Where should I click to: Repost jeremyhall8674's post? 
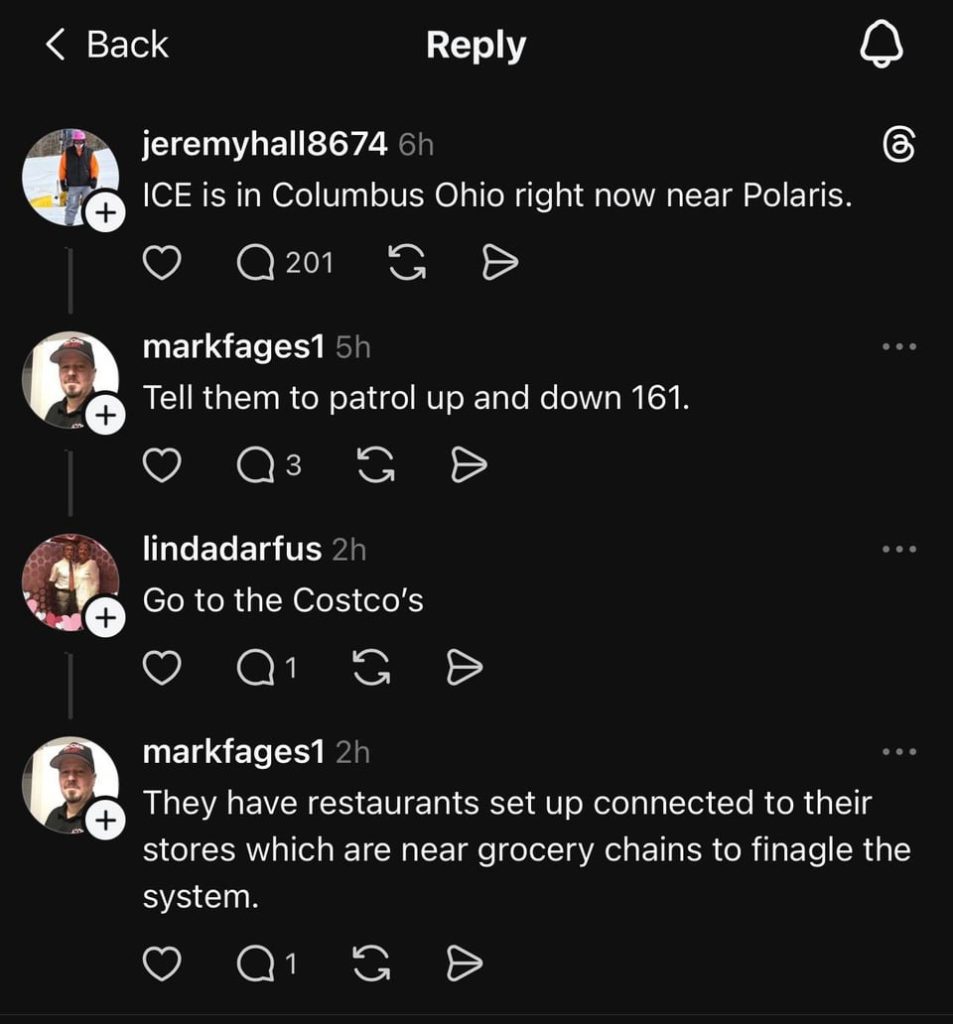405,263
